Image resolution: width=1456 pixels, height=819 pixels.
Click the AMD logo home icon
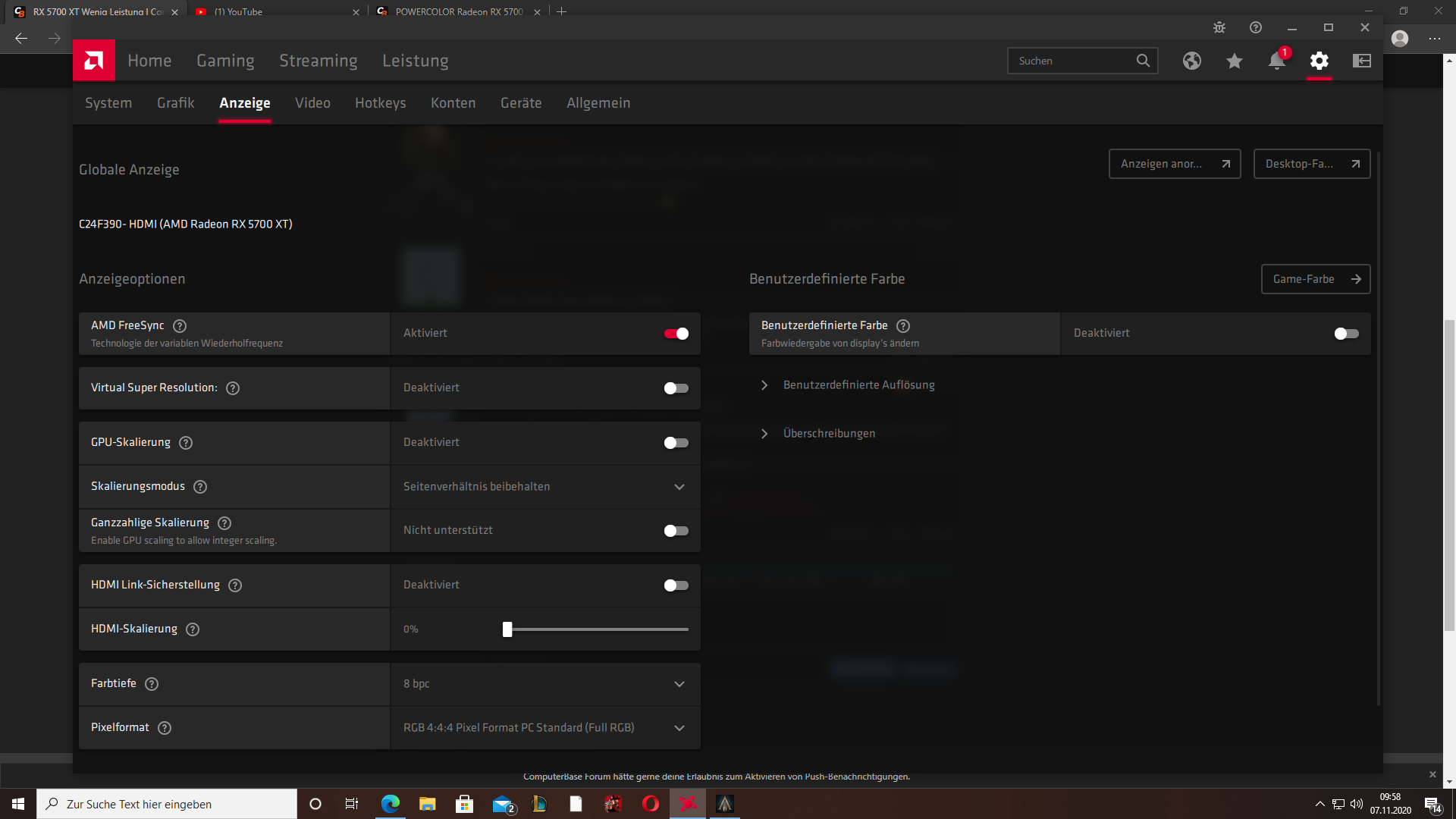[x=94, y=61]
